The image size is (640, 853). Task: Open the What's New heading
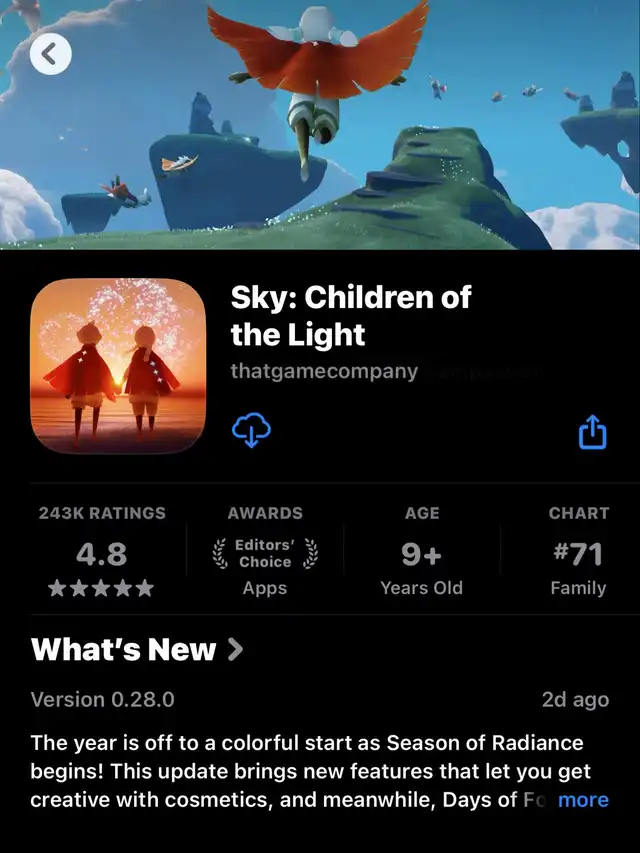(x=124, y=649)
